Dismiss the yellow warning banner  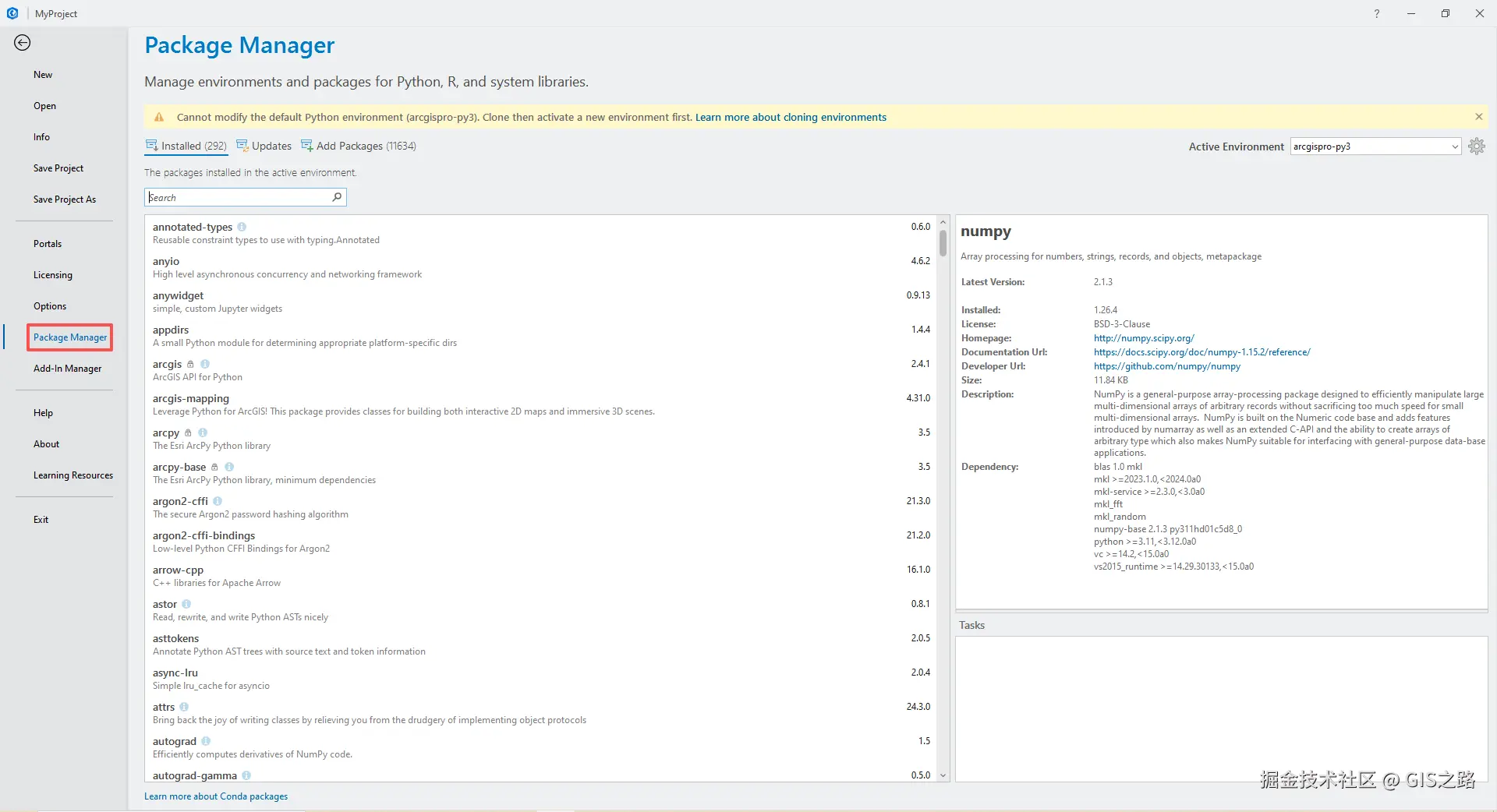(x=1478, y=117)
